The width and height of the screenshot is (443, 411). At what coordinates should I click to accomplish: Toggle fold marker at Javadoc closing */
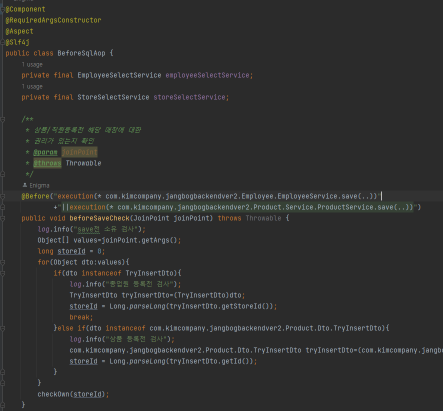2,174
